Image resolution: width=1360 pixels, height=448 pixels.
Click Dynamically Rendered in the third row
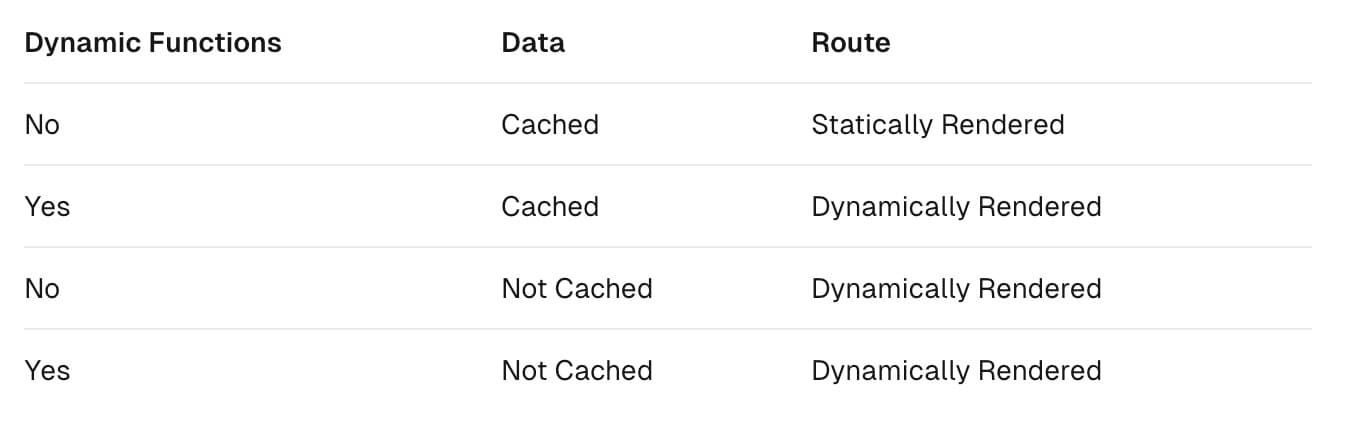tap(956, 289)
